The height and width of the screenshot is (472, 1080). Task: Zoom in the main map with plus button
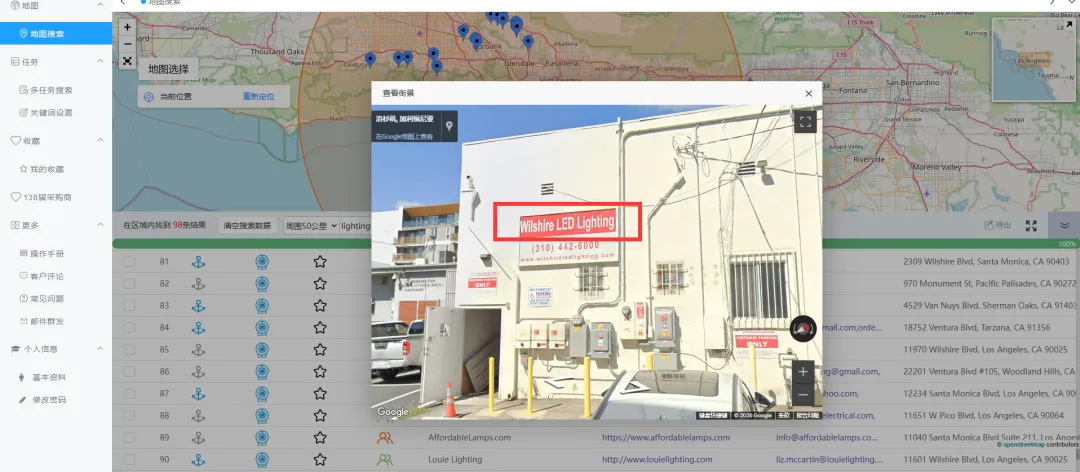[x=127, y=27]
